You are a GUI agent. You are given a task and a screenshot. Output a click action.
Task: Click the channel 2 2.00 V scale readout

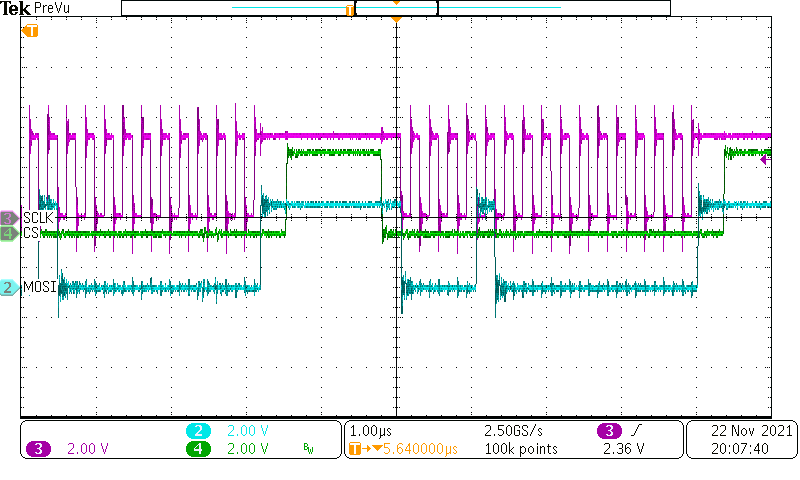click(x=247, y=431)
